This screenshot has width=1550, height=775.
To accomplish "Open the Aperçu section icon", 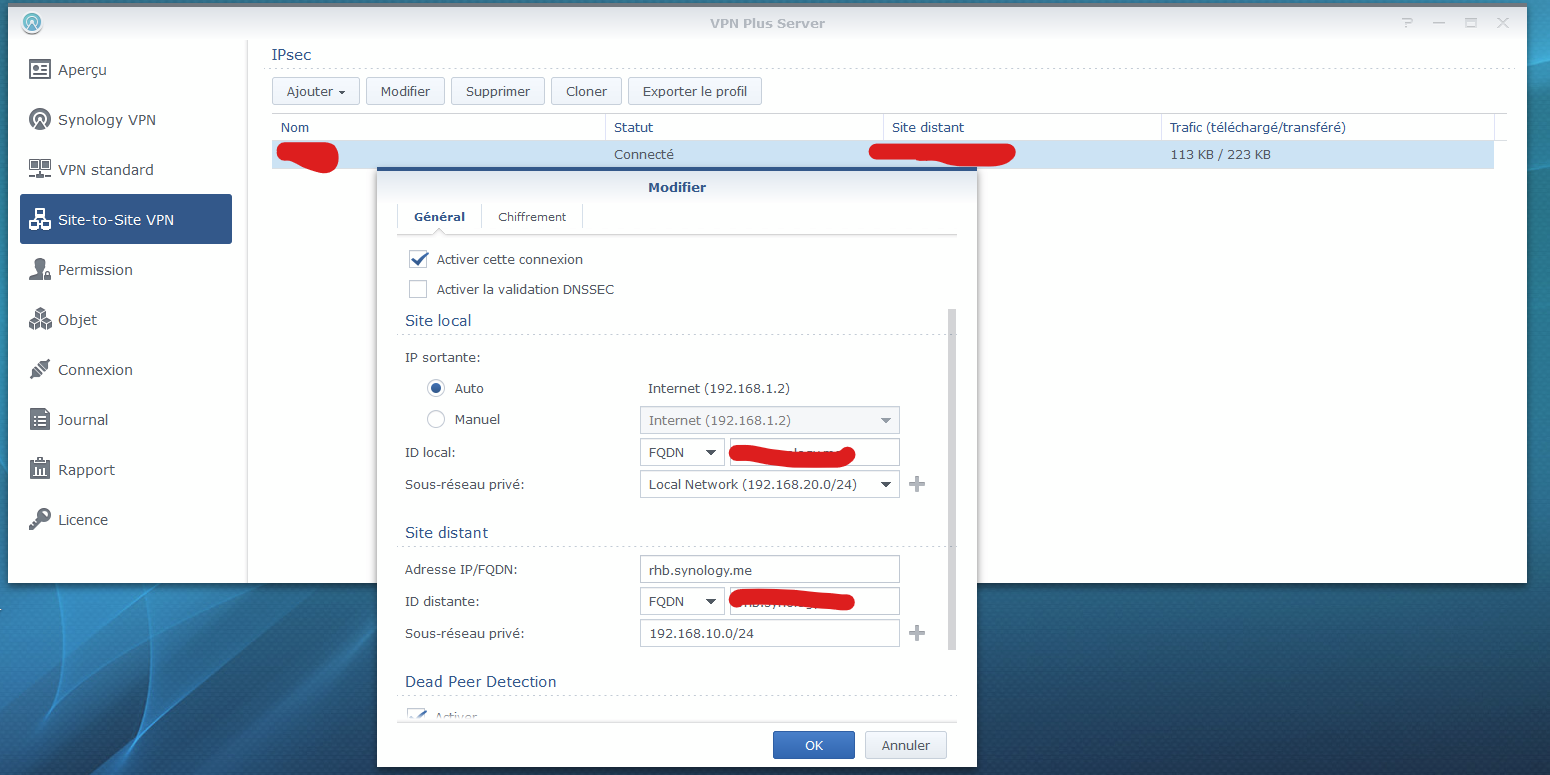I will click(x=40, y=70).
